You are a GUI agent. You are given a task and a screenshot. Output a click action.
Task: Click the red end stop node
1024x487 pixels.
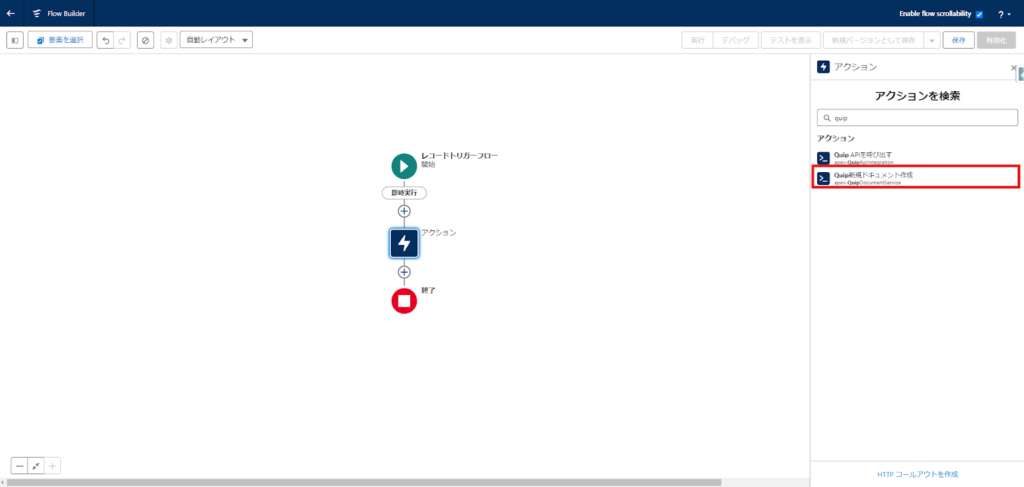[404, 300]
